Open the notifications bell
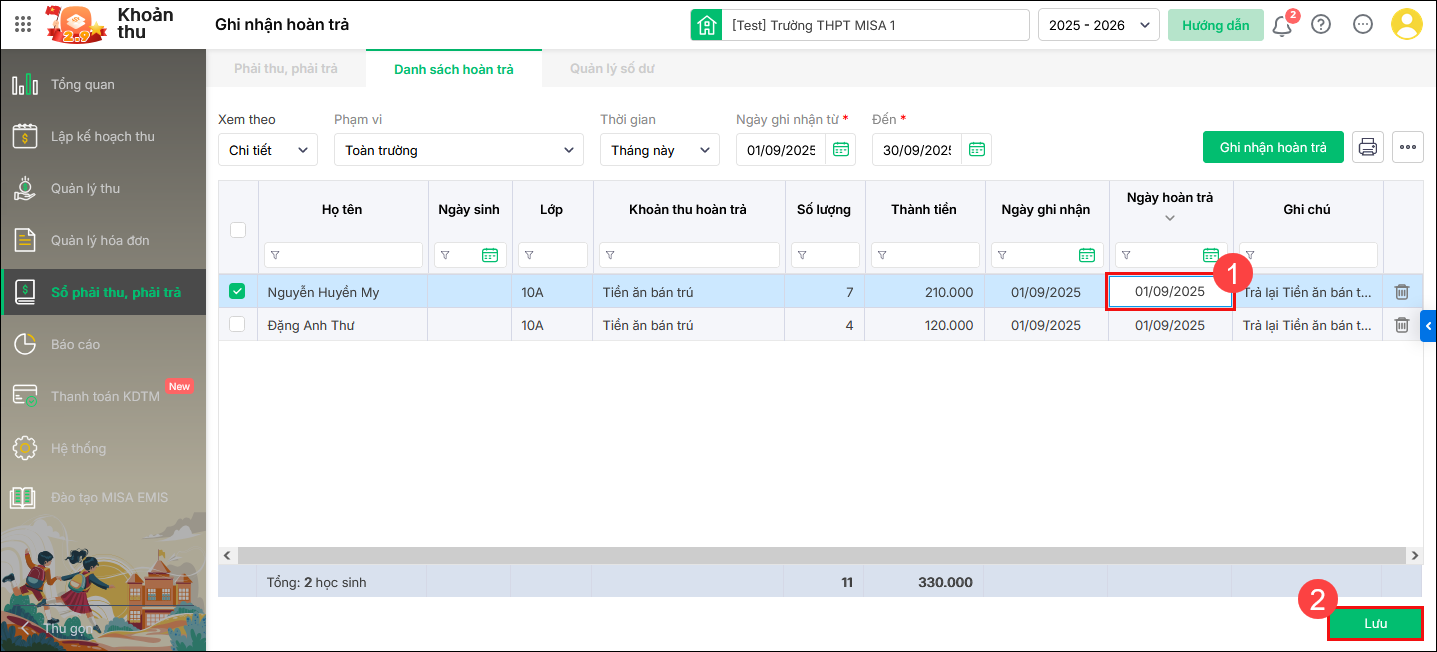This screenshot has width=1437, height=652. point(1282,25)
